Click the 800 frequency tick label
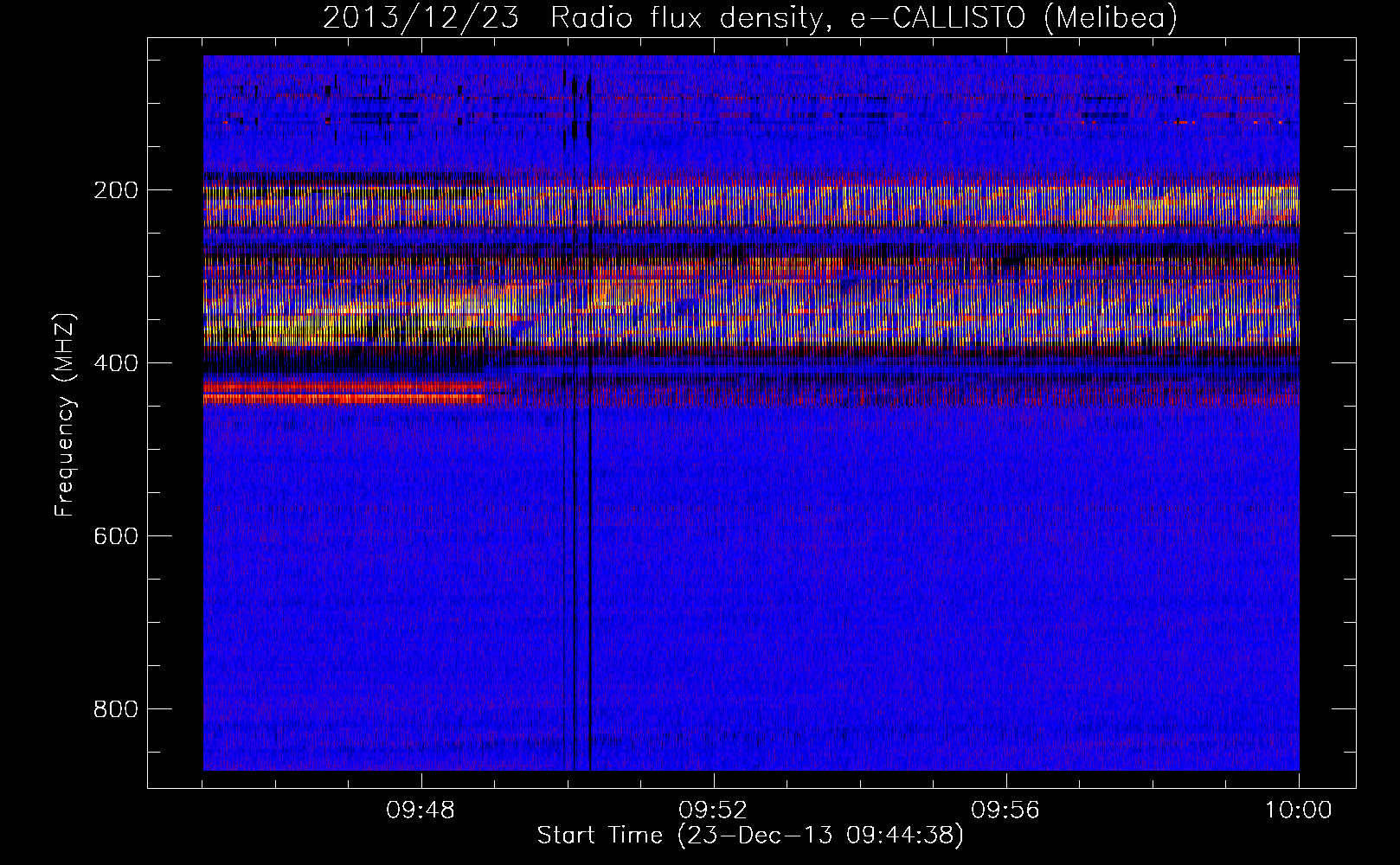 coord(116,709)
